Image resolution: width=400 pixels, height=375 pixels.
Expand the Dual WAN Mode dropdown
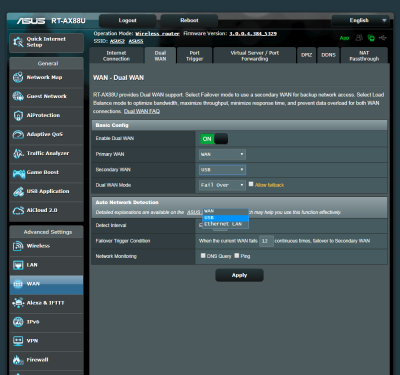click(x=222, y=185)
